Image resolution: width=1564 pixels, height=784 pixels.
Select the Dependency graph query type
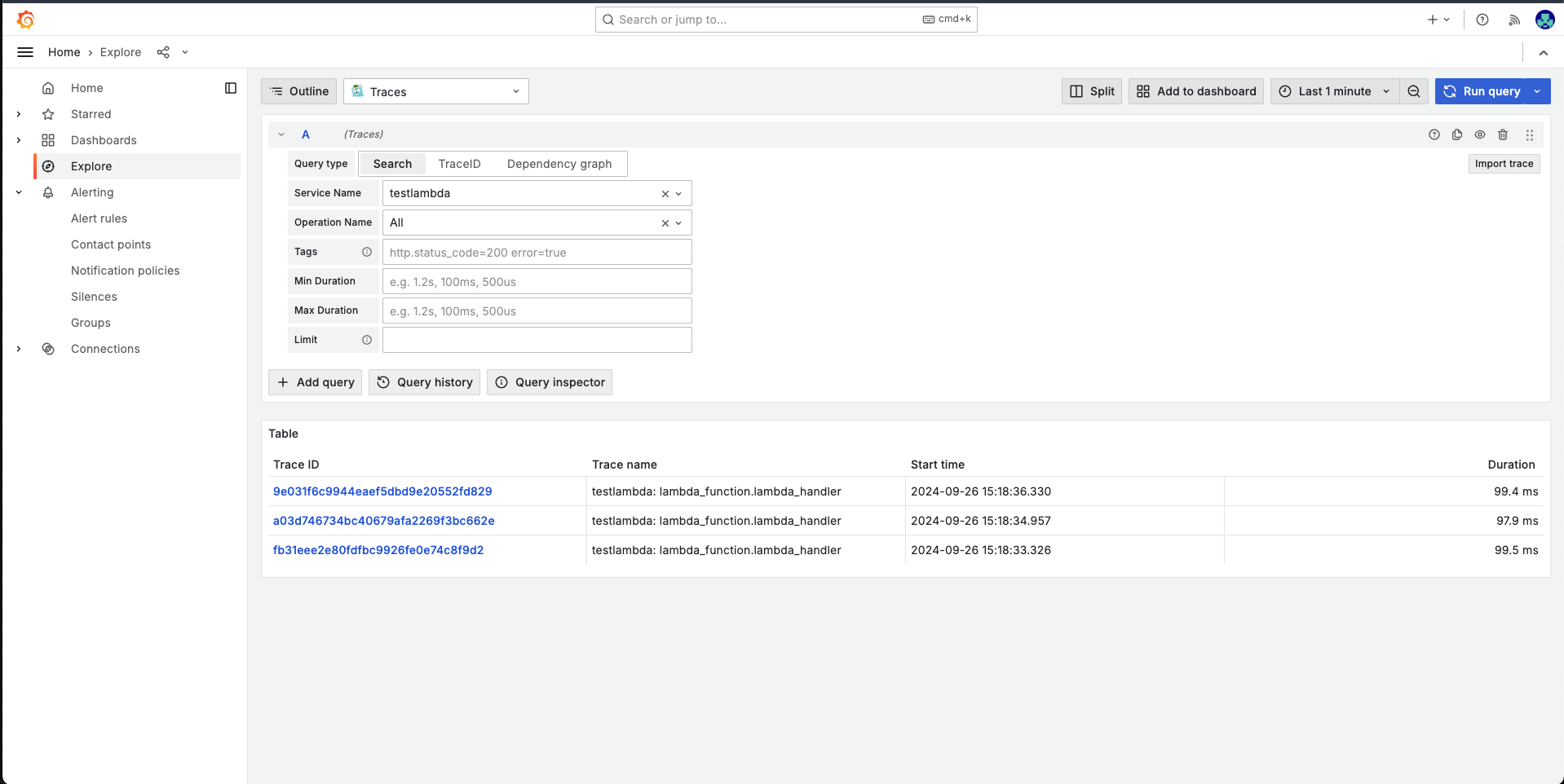coord(559,164)
